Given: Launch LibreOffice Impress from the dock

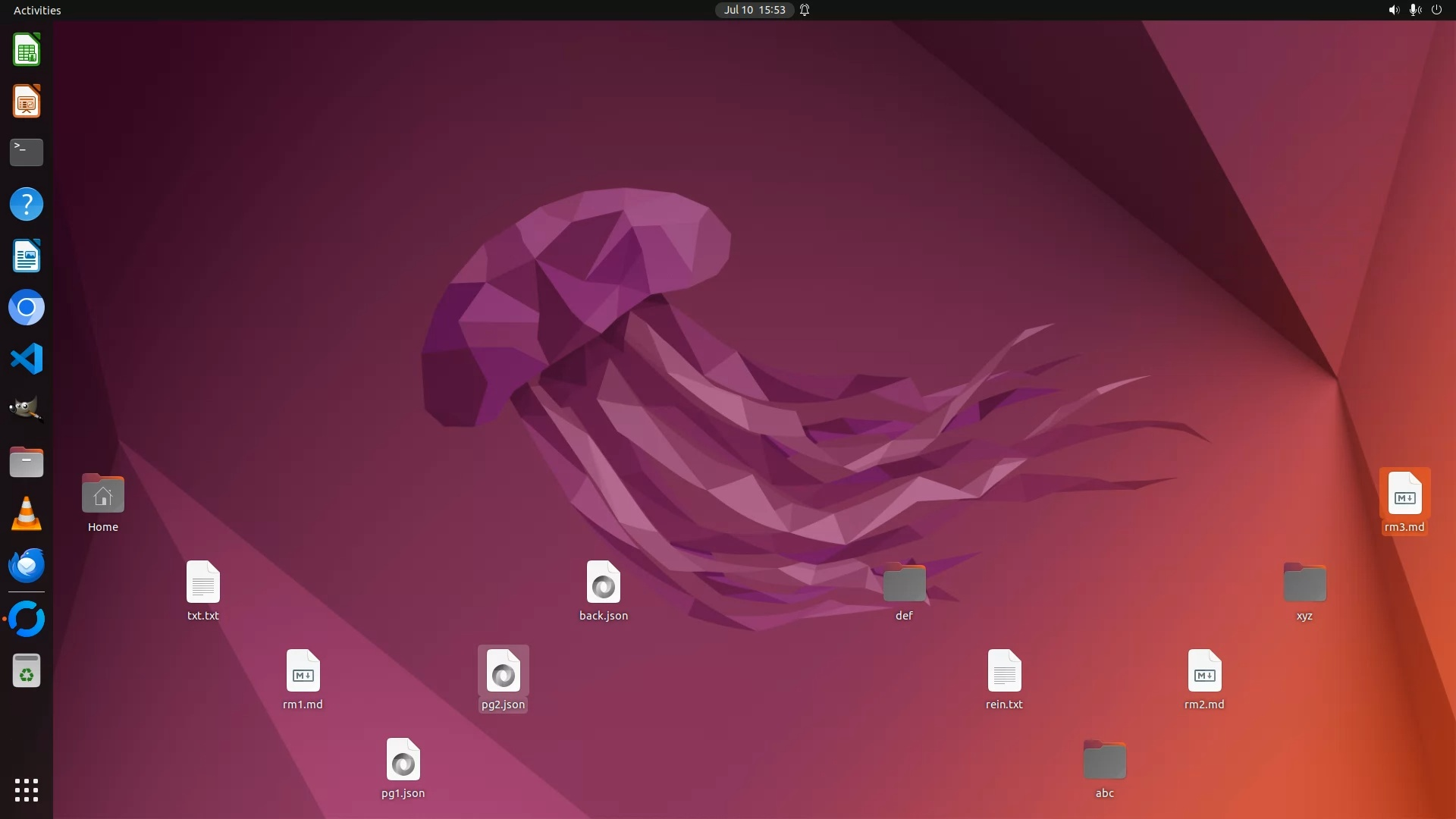Looking at the screenshot, I should coord(27,102).
